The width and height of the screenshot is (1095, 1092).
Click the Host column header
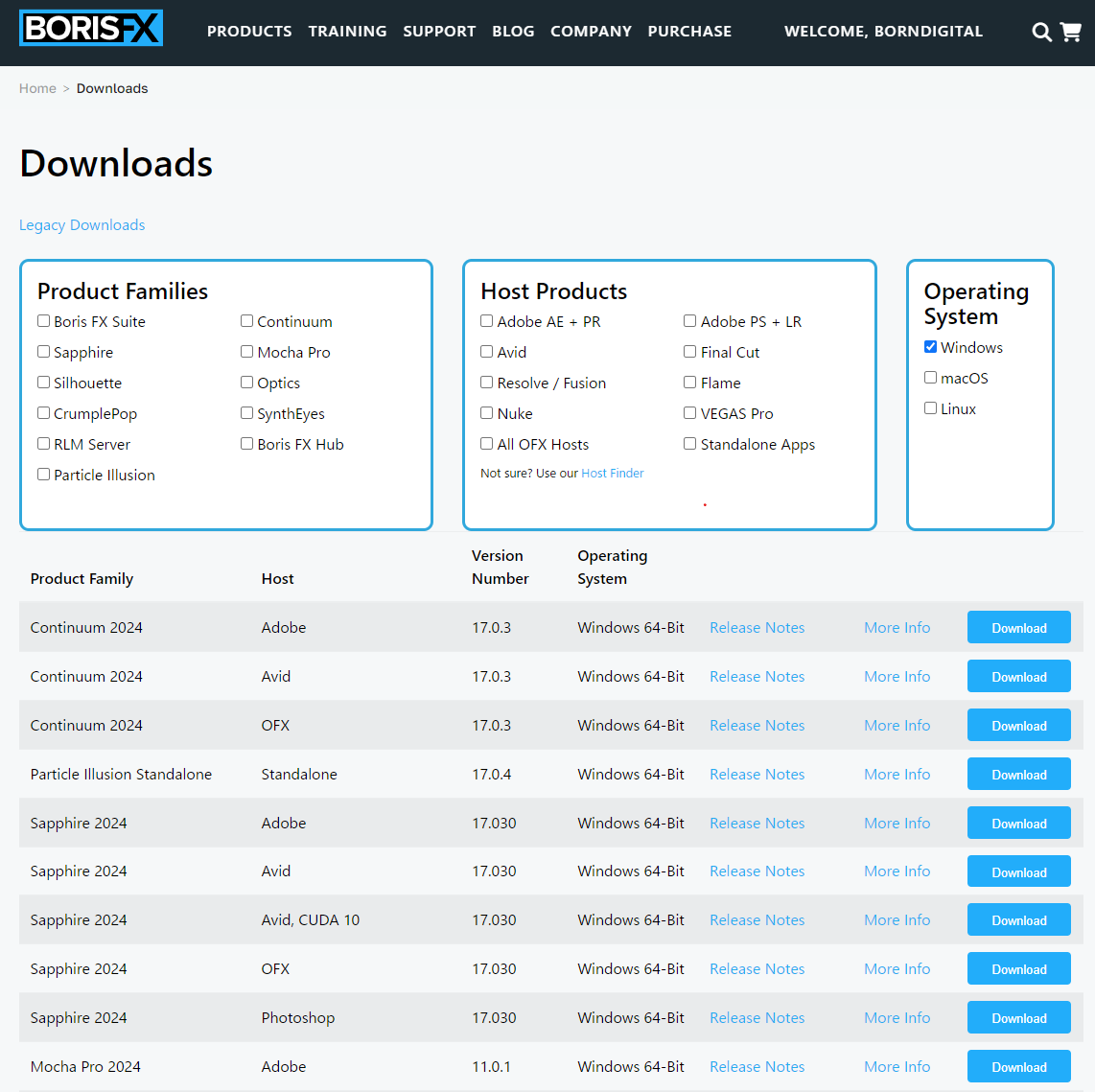click(277, 579)
